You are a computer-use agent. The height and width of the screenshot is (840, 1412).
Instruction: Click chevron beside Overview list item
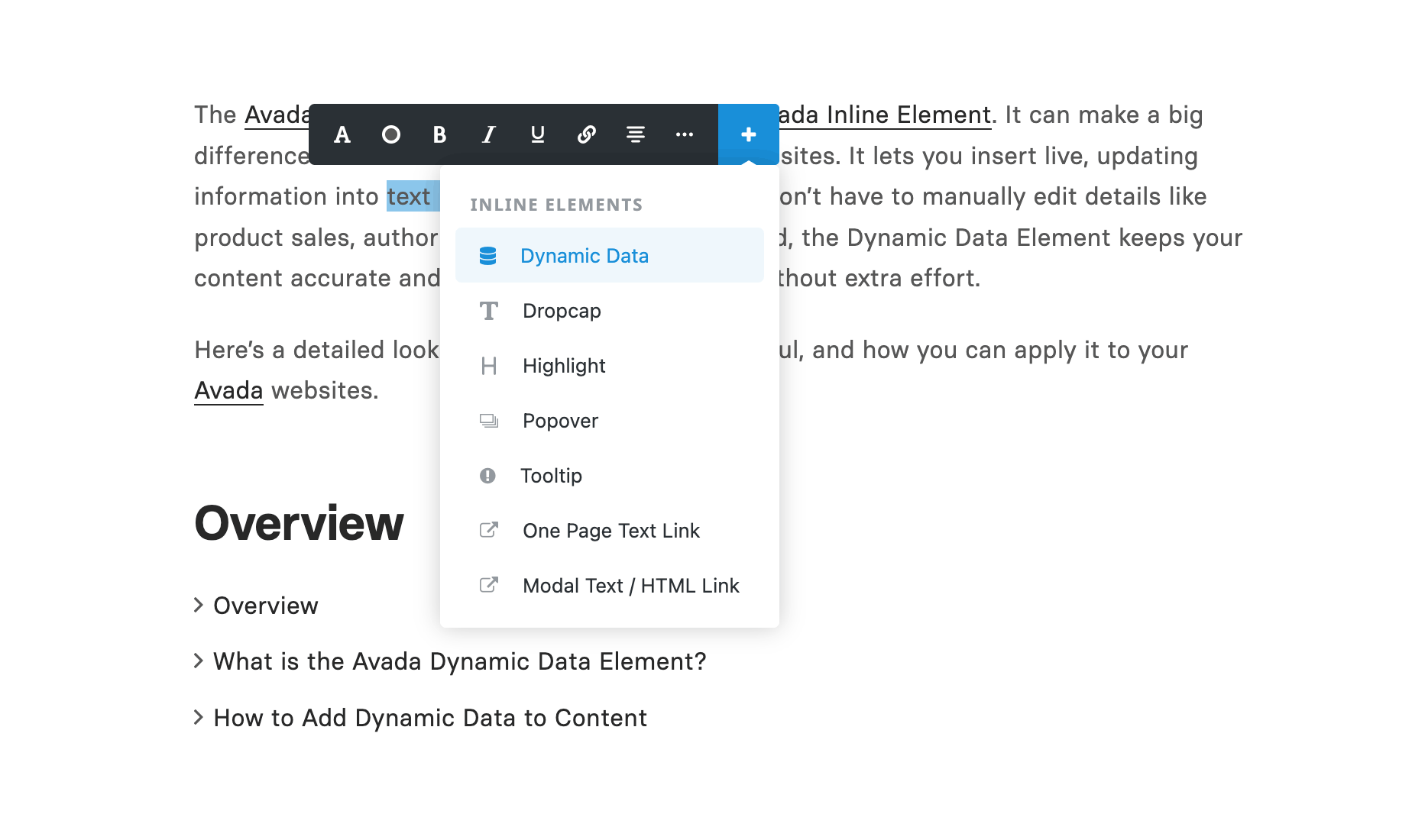point(199,605)
